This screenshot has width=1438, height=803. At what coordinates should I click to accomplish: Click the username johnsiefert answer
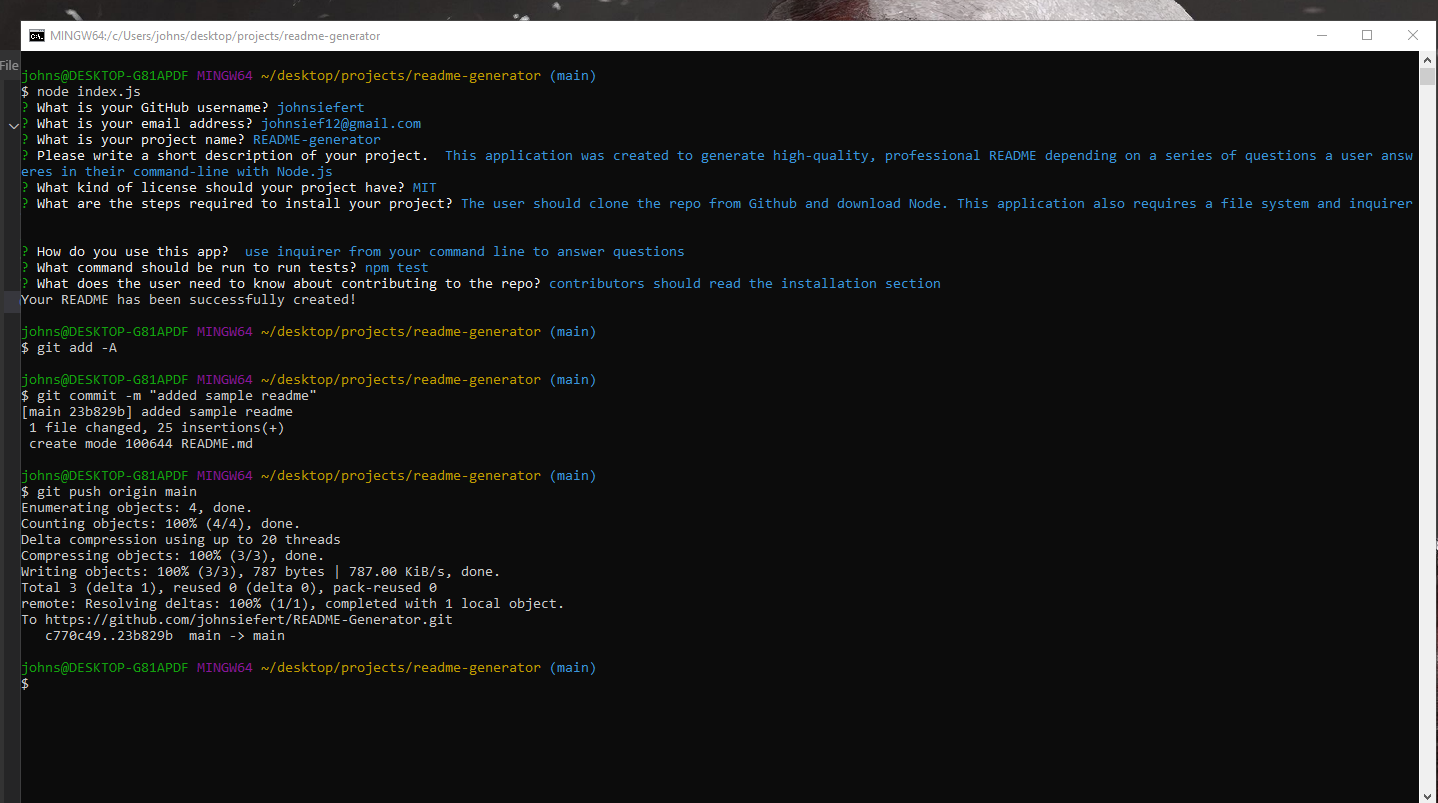pyautogui.click(x=319, y=107)
